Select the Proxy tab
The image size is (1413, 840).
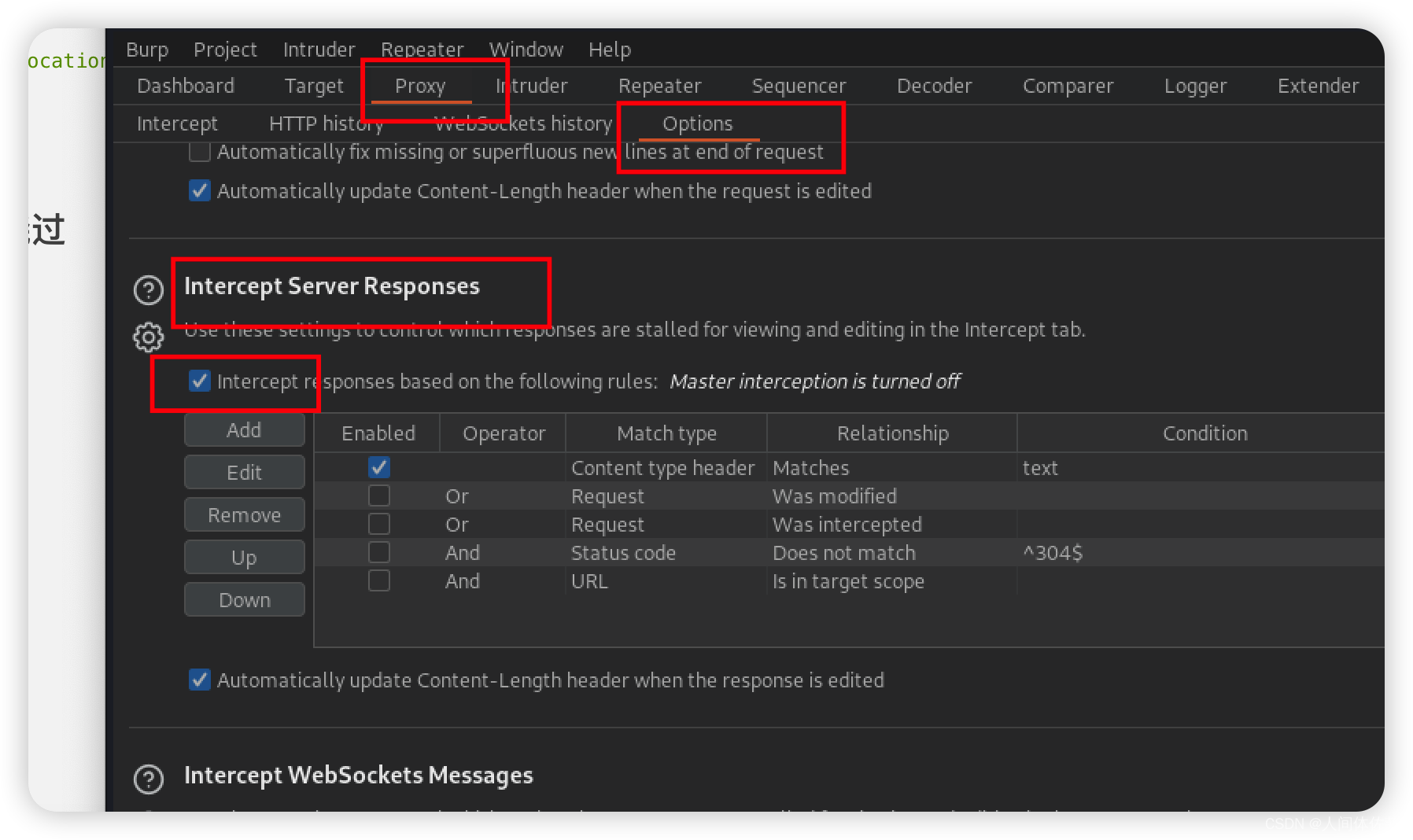click(x=420, y=86)
